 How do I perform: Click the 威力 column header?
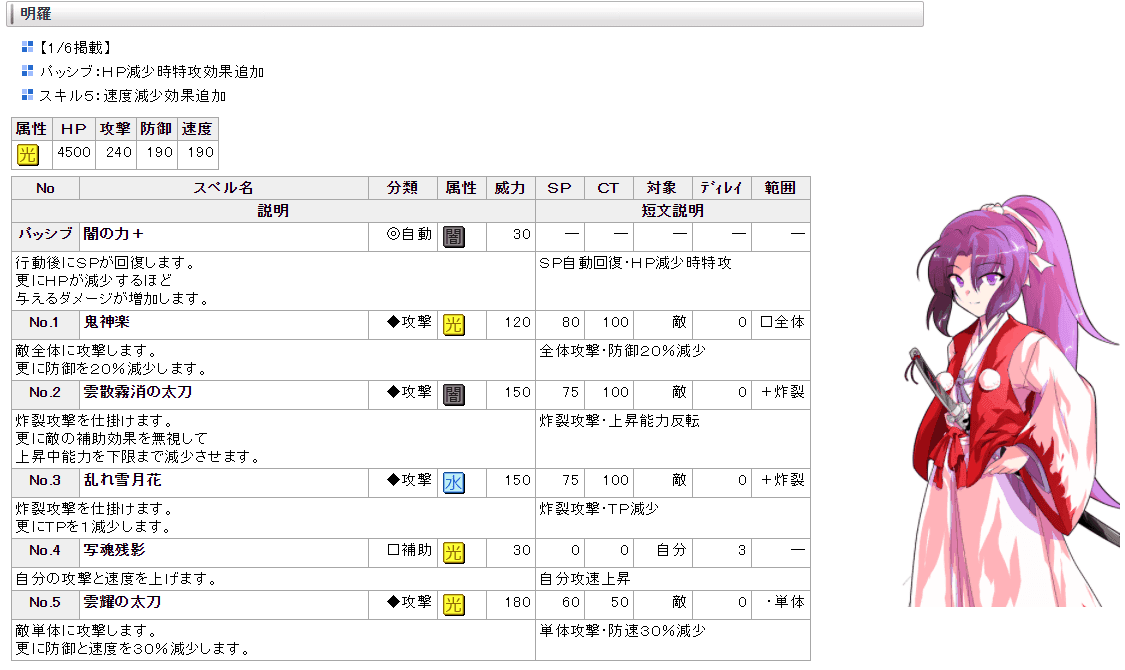pyautogui.click(x=510, y=188)
